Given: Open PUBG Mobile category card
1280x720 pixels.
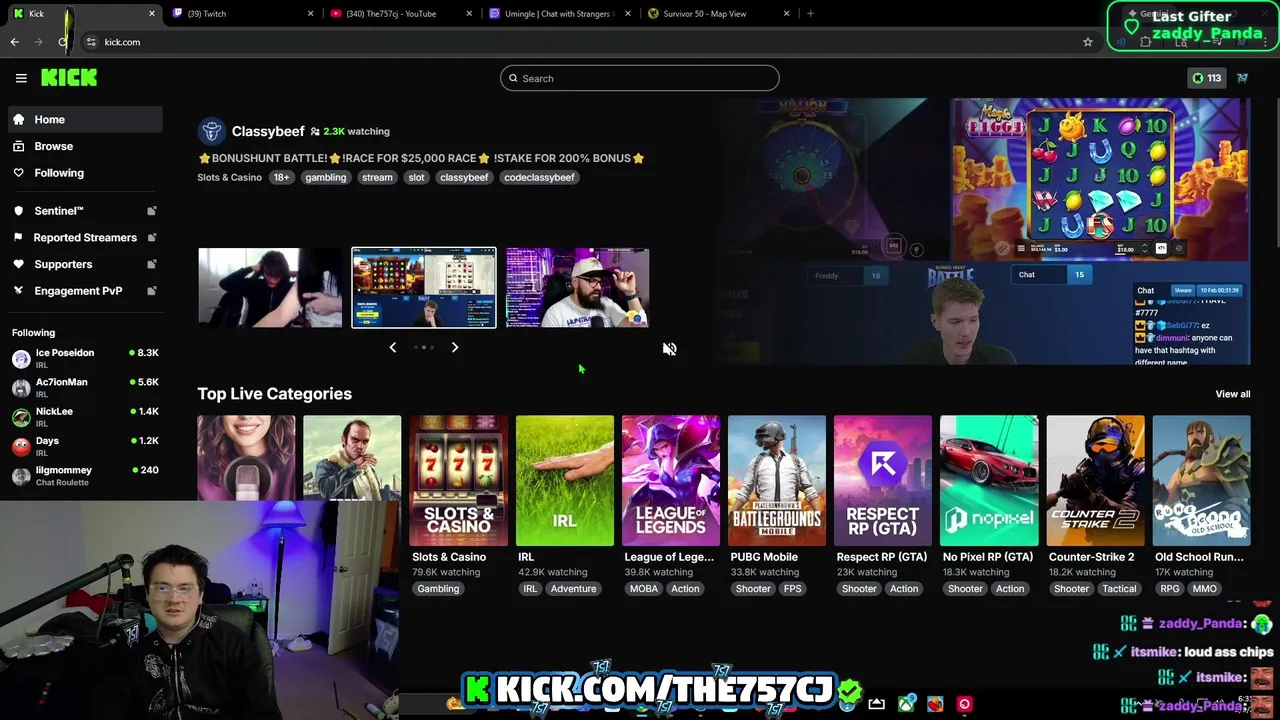Looking at the screenshot, I should click(x=777, y=481).
